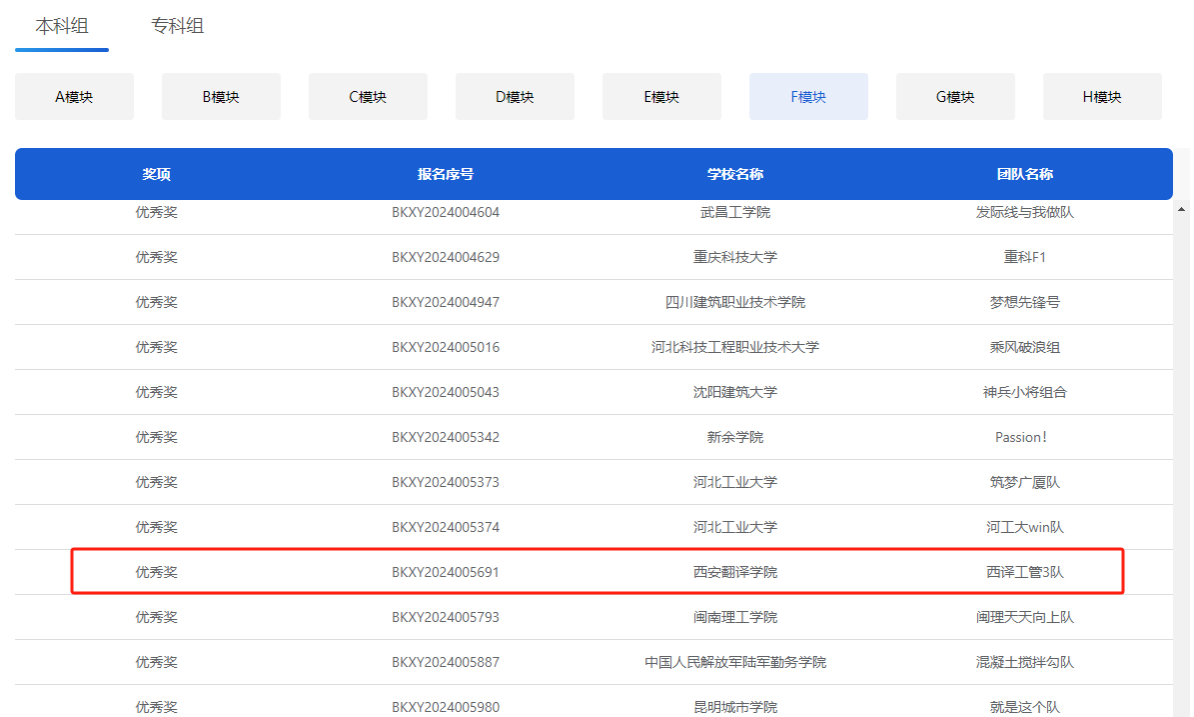
Task: Select the 重庆科技大学 row entry
Action: pyautogui.click(x=735, y=257)
